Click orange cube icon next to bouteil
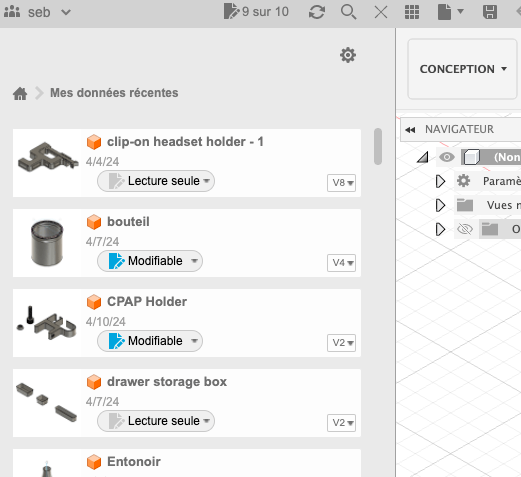Viewport: 521px width, 477px height. (94, 222)
